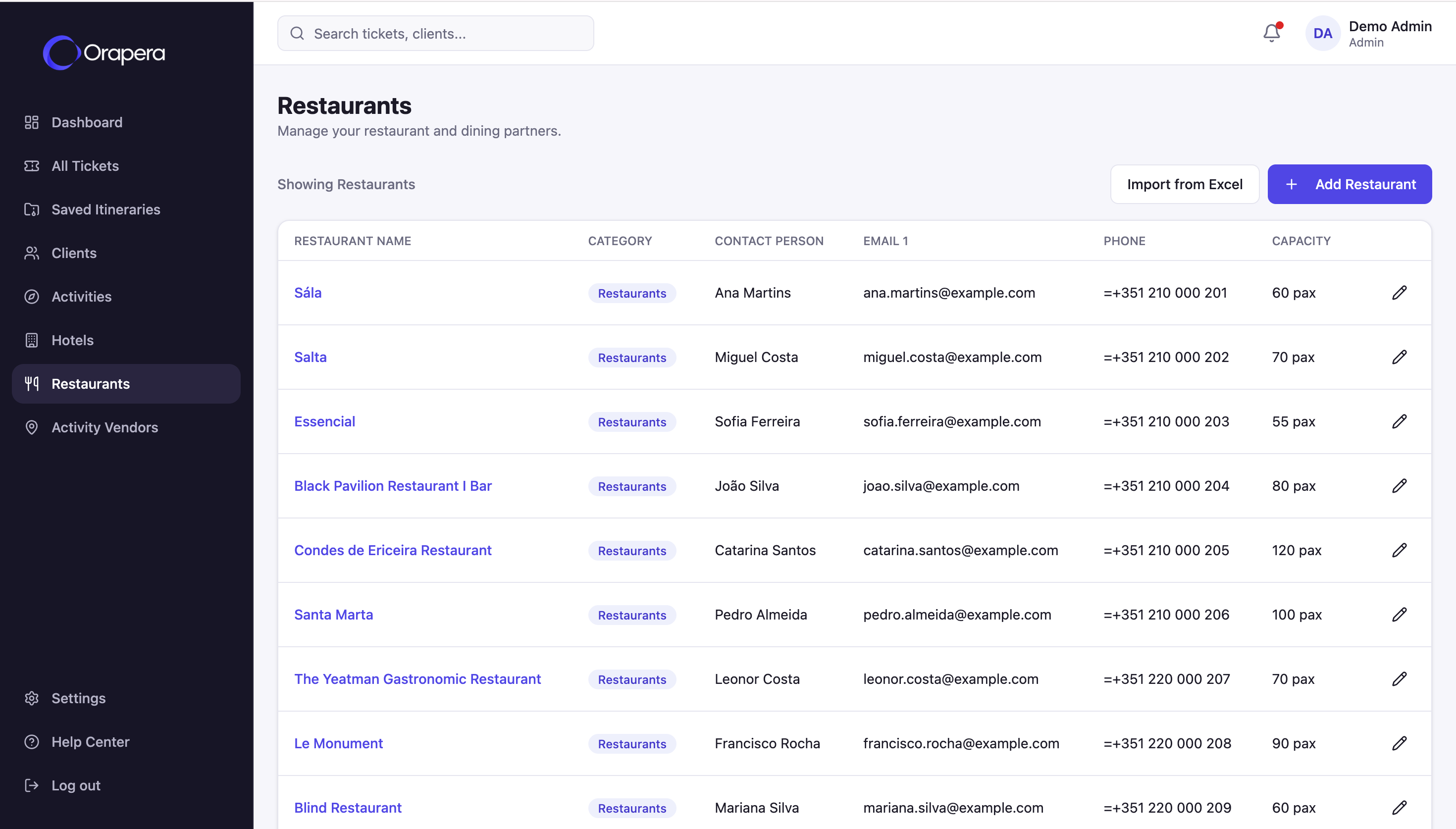Click pencil icon for Essencial

click(1399, 421)
